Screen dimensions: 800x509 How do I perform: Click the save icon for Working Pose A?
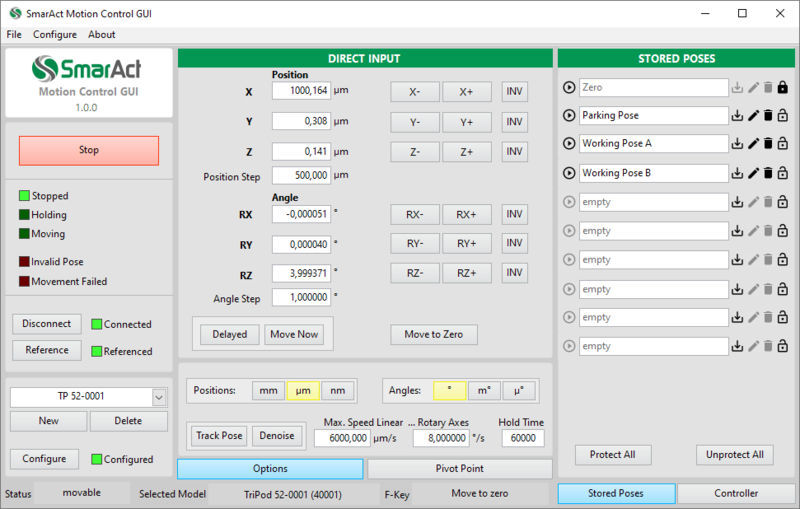pyautogui.click(x=738, y=144)
